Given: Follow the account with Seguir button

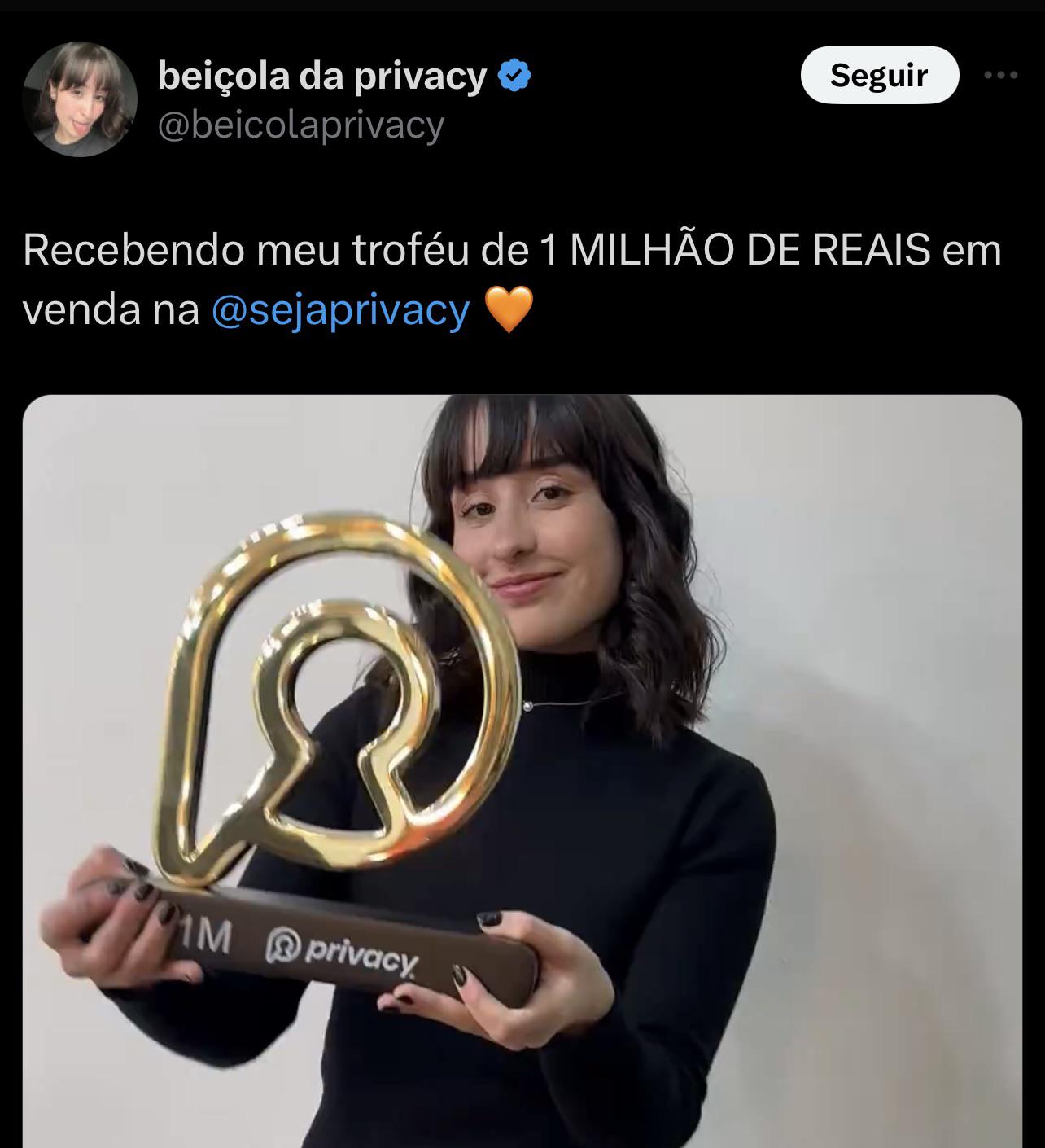Looking at the screenshot, I should point(879,75).
